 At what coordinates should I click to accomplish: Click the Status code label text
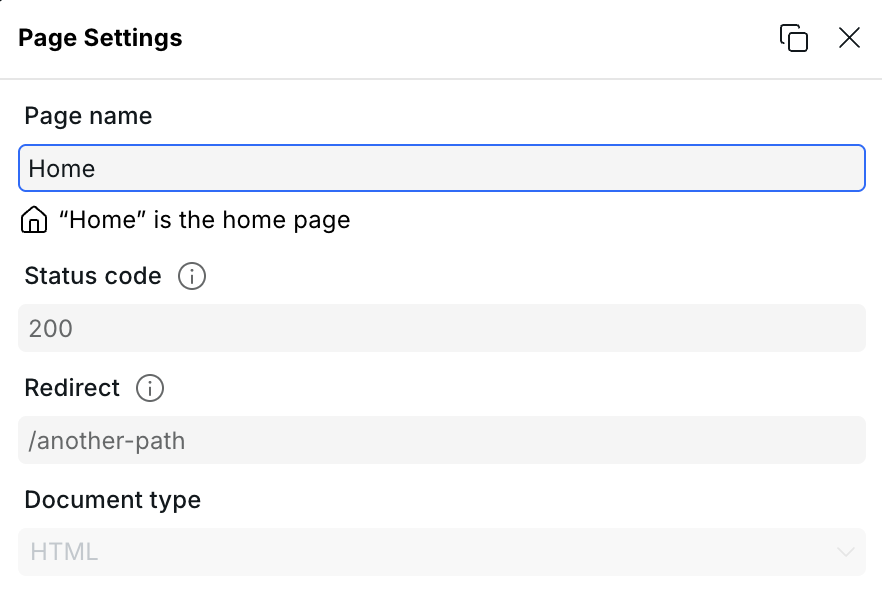click(x=93, y=276)
